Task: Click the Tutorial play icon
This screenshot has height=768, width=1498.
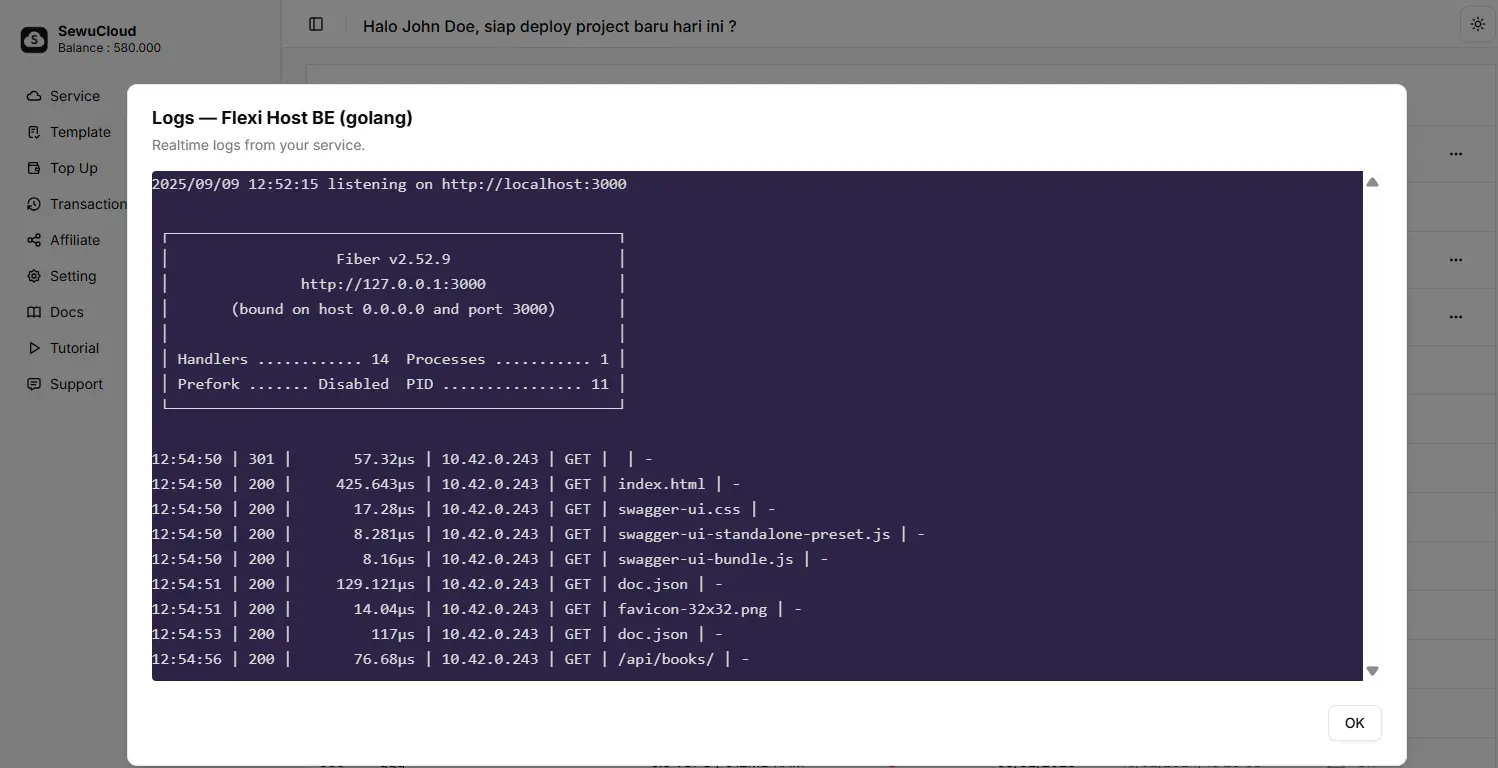Action: 34,348
